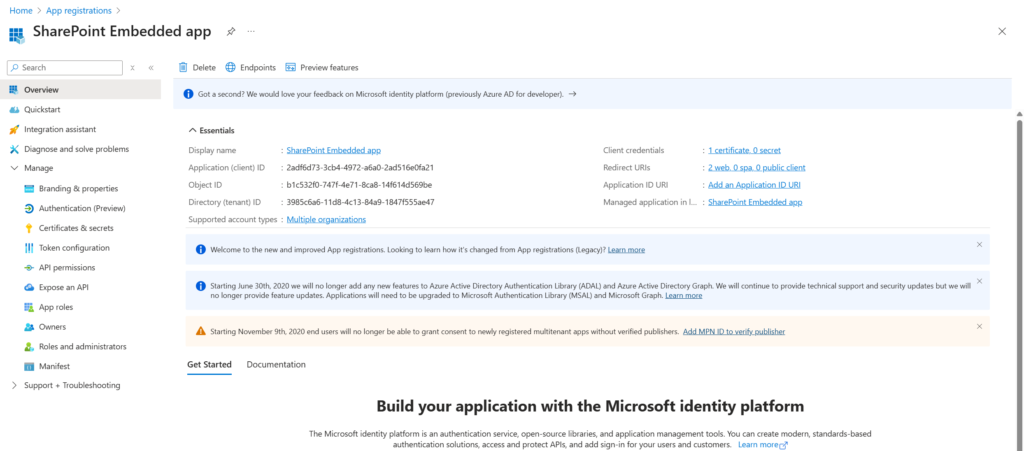Screen dimensions: 1024x451
Task: Open 1 certificate, 0 secret link
Action: tap(744, 150)
